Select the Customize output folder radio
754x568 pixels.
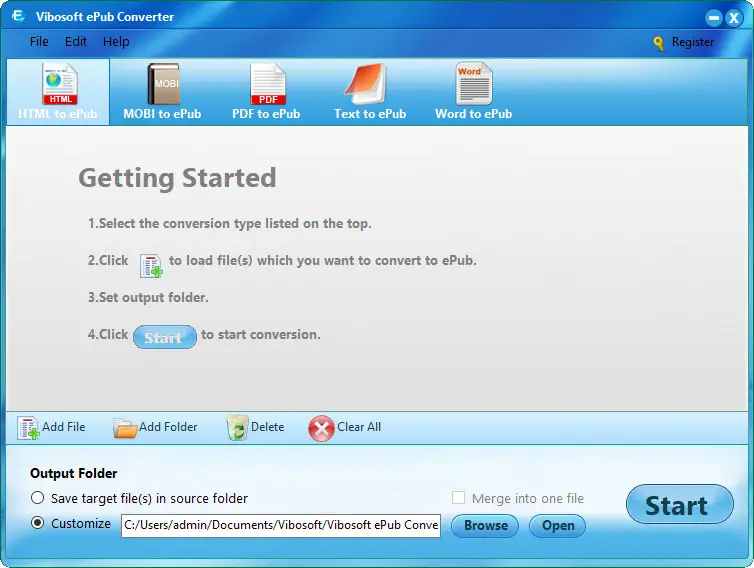coord(38,523)
